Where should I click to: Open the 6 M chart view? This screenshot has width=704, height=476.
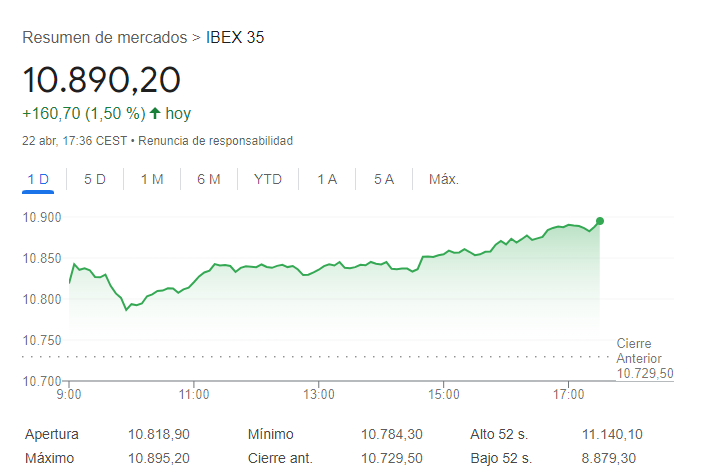pyautogui.click(x=209, y=179)
